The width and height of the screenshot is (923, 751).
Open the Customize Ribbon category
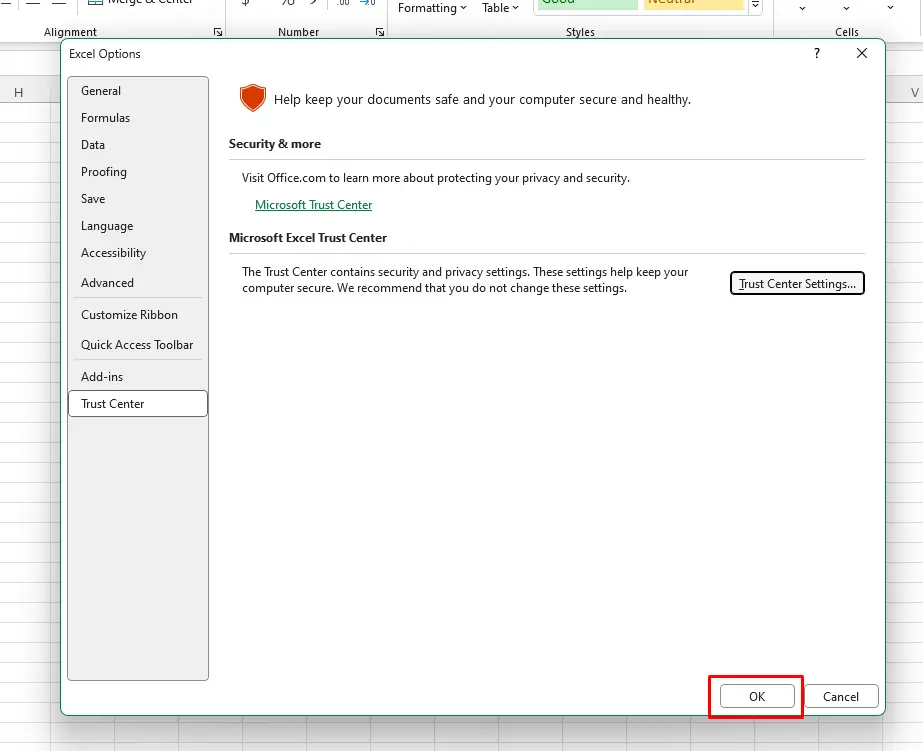[129, 315]
